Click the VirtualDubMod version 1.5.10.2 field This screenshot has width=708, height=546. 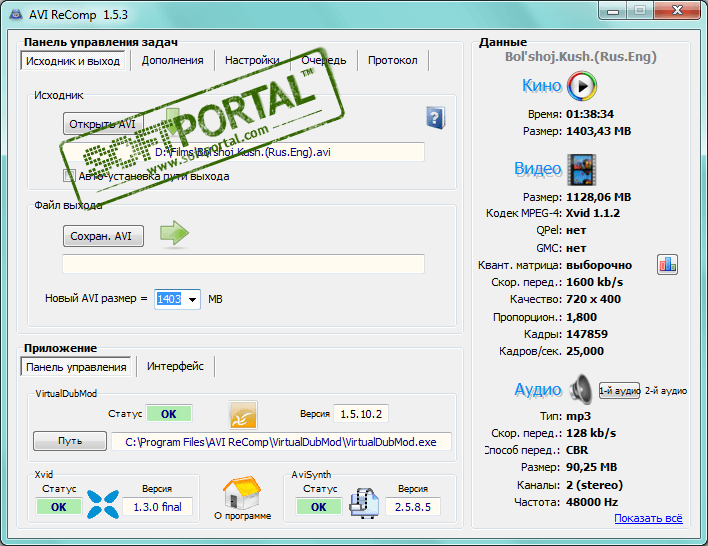pyautogui.click(x=361, y=414)
